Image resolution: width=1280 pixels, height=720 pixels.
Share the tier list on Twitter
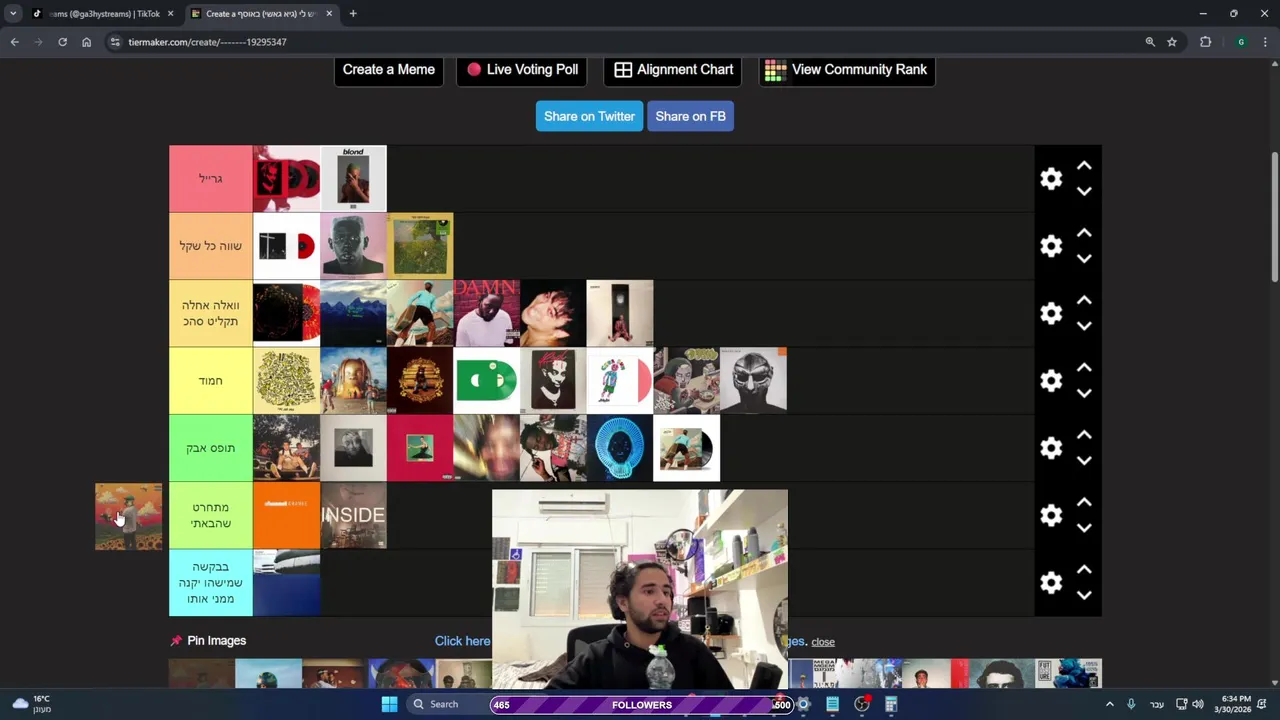(x=589, y=116)
